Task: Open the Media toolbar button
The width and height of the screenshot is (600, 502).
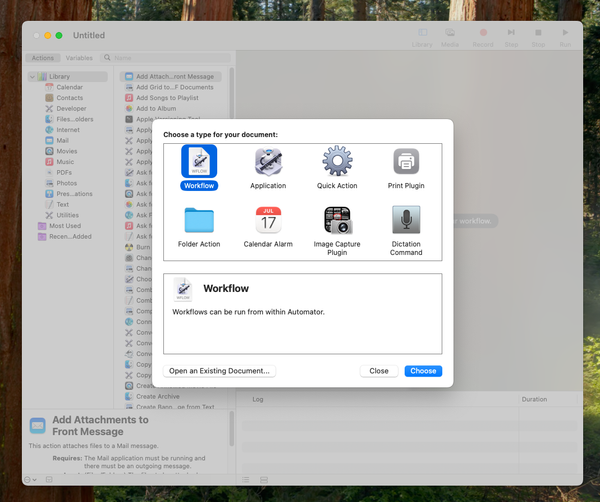Action: [450, 37]
